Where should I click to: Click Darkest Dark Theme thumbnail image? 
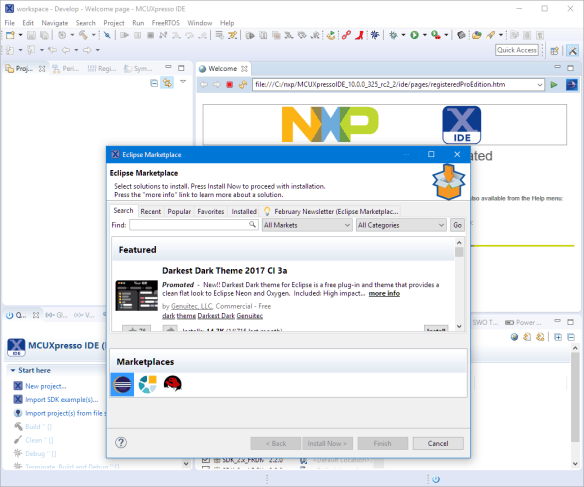(x=137, y=295)
